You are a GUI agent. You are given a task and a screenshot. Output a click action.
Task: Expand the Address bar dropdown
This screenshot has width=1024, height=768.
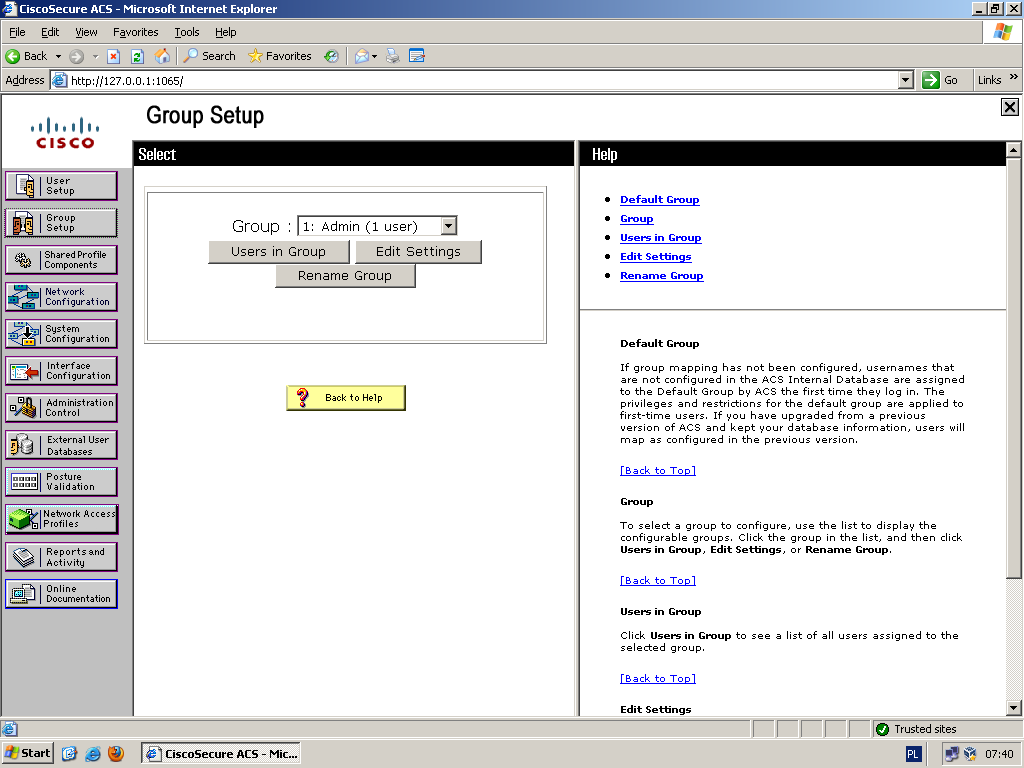pyautogui.click(x=905, y=80)
